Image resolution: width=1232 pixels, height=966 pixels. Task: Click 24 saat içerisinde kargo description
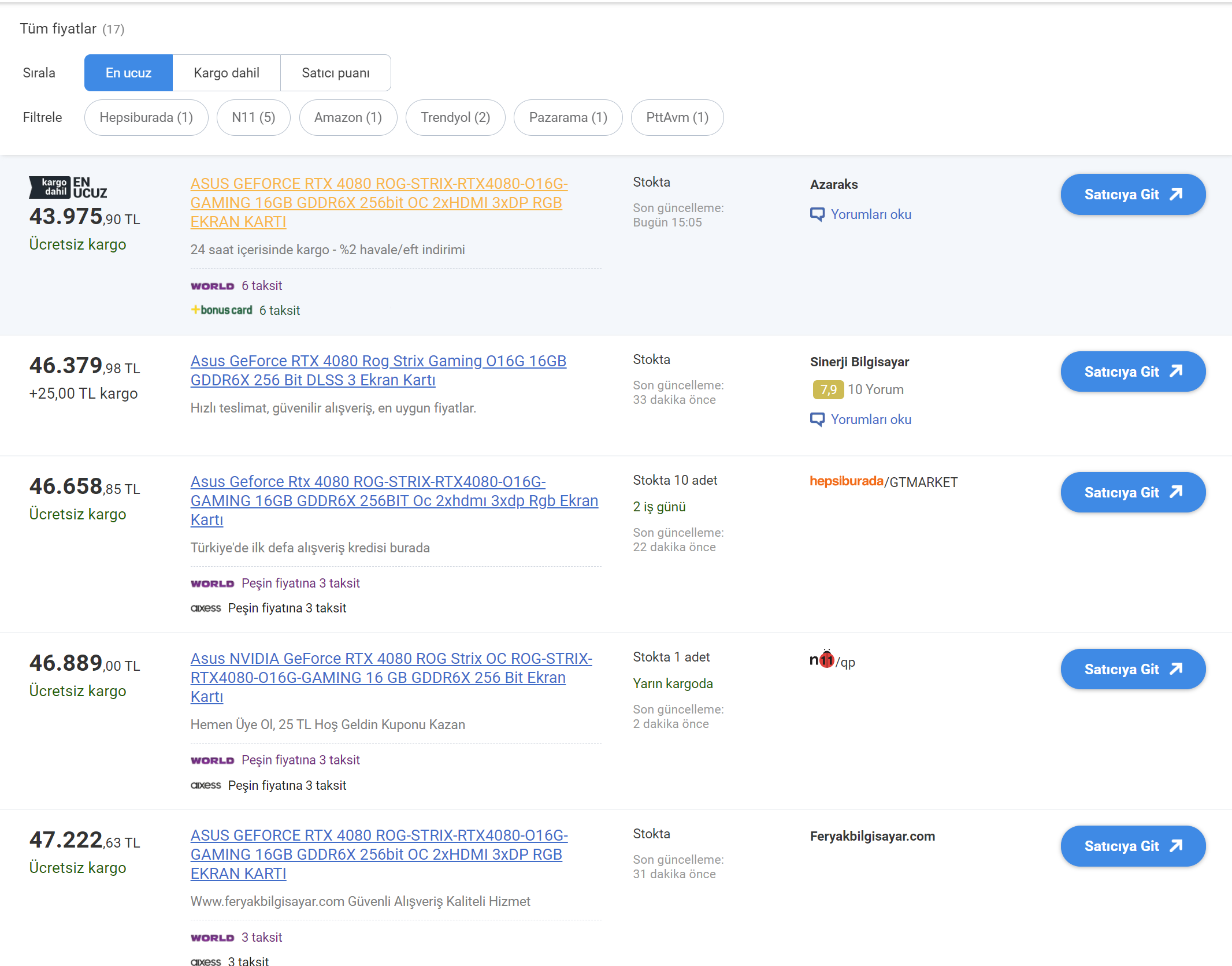click(328, 250)
